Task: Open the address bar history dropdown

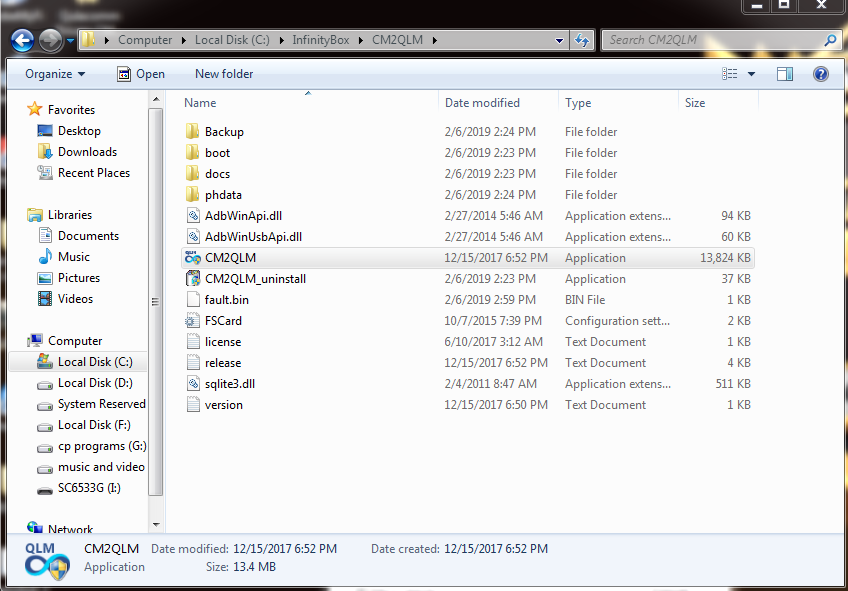Action: tap(559, 41)
